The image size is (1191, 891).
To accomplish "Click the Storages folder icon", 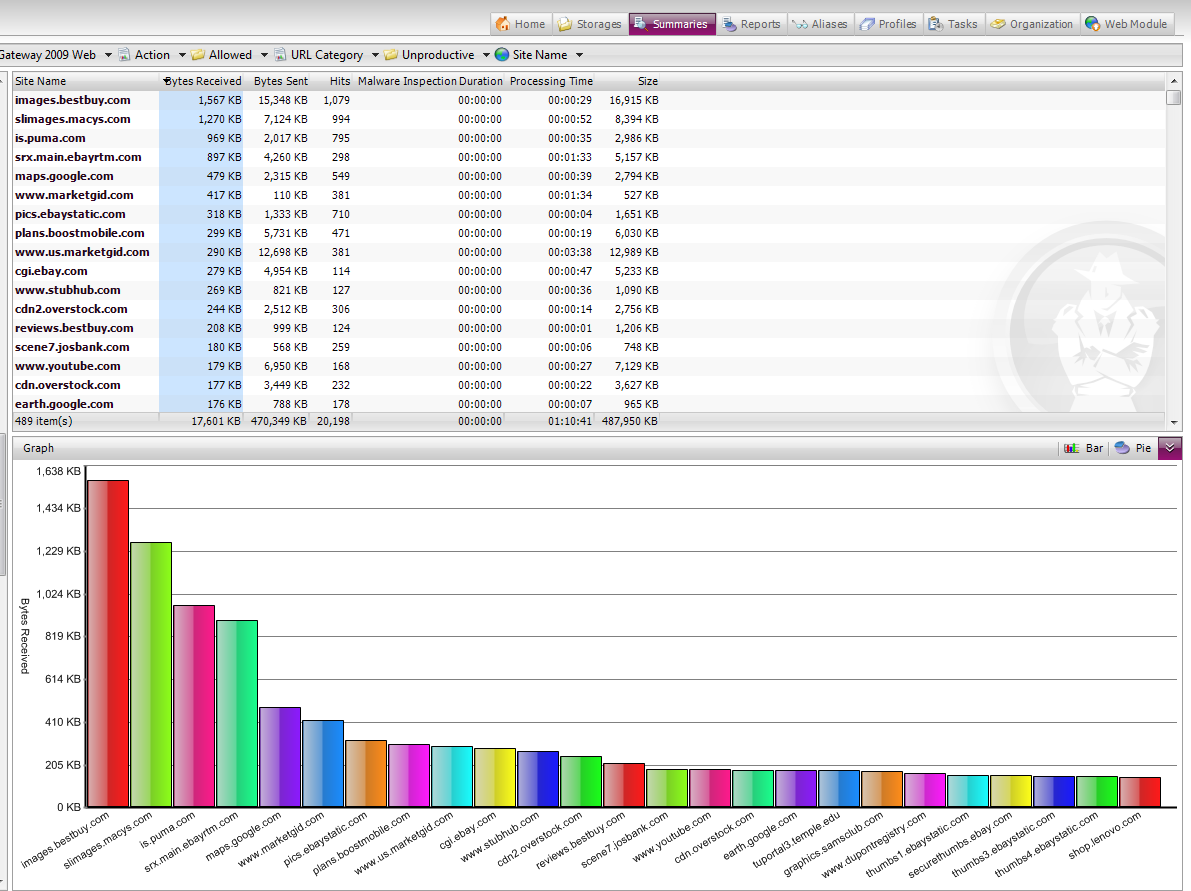I will coord(564,24).
